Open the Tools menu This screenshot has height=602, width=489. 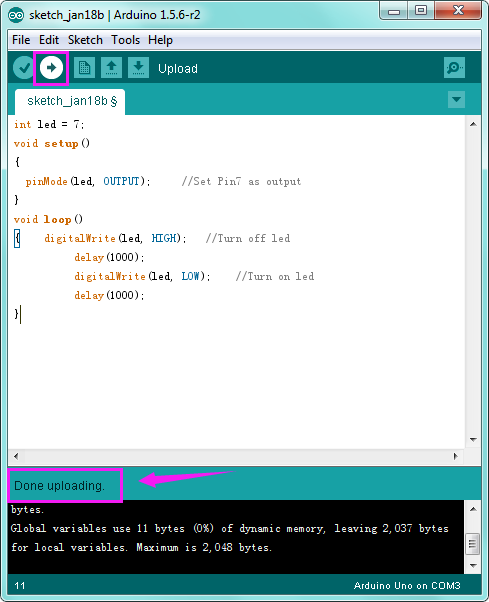(126, 40)
